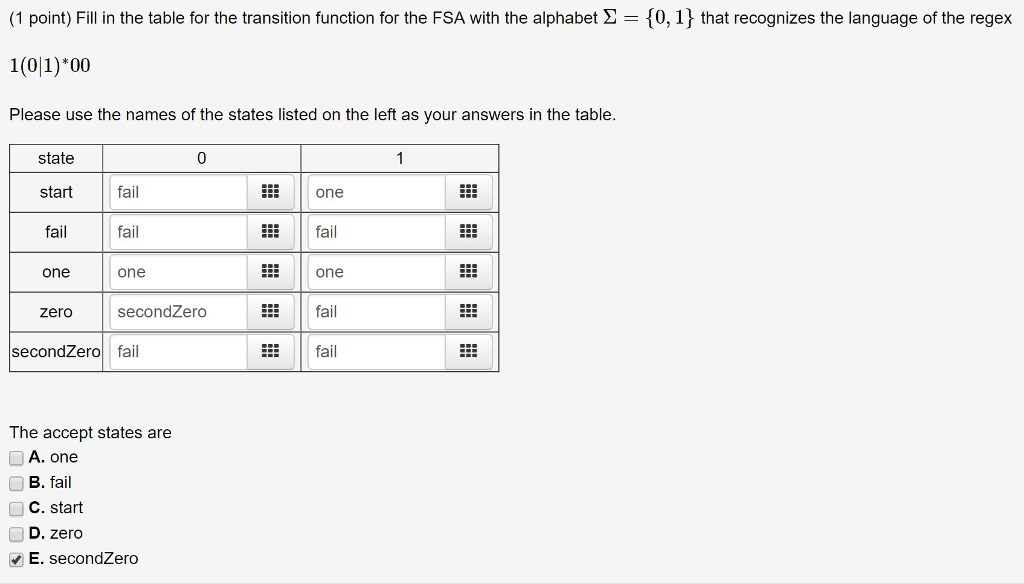Image resolution: width=1024 pixels, height=584 pixels.
Task: Open the answer palette for secondZero under column 0
Action: click(x=270, y=351)
